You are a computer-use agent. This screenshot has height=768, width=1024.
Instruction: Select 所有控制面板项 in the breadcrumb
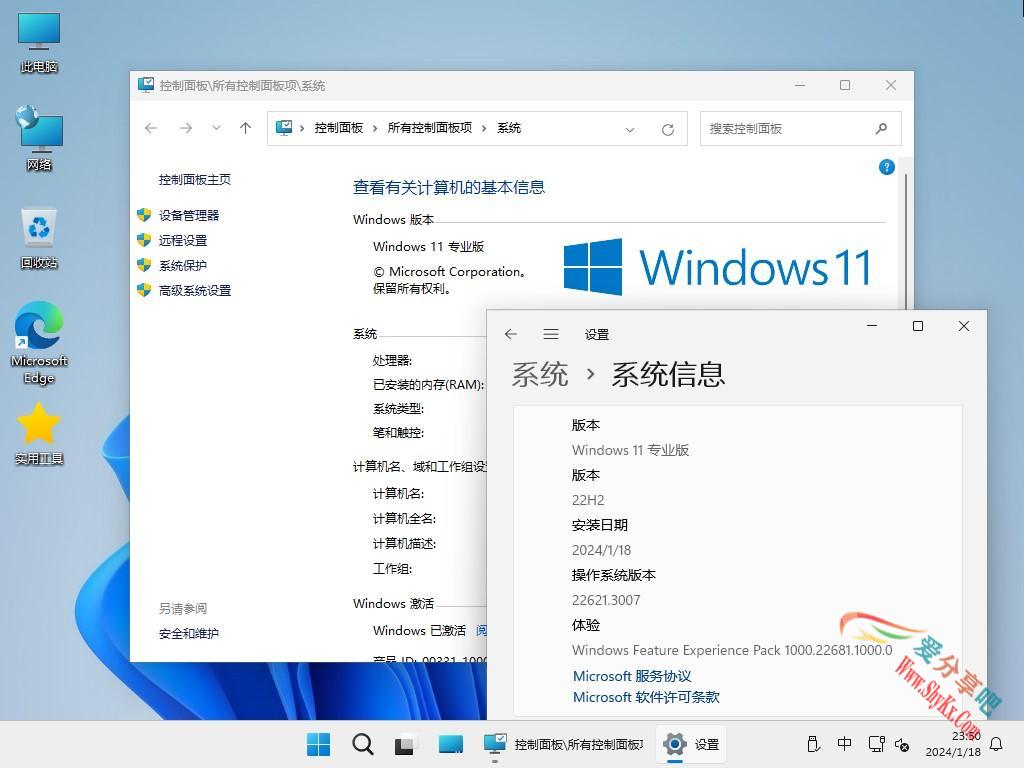point(430,128)
